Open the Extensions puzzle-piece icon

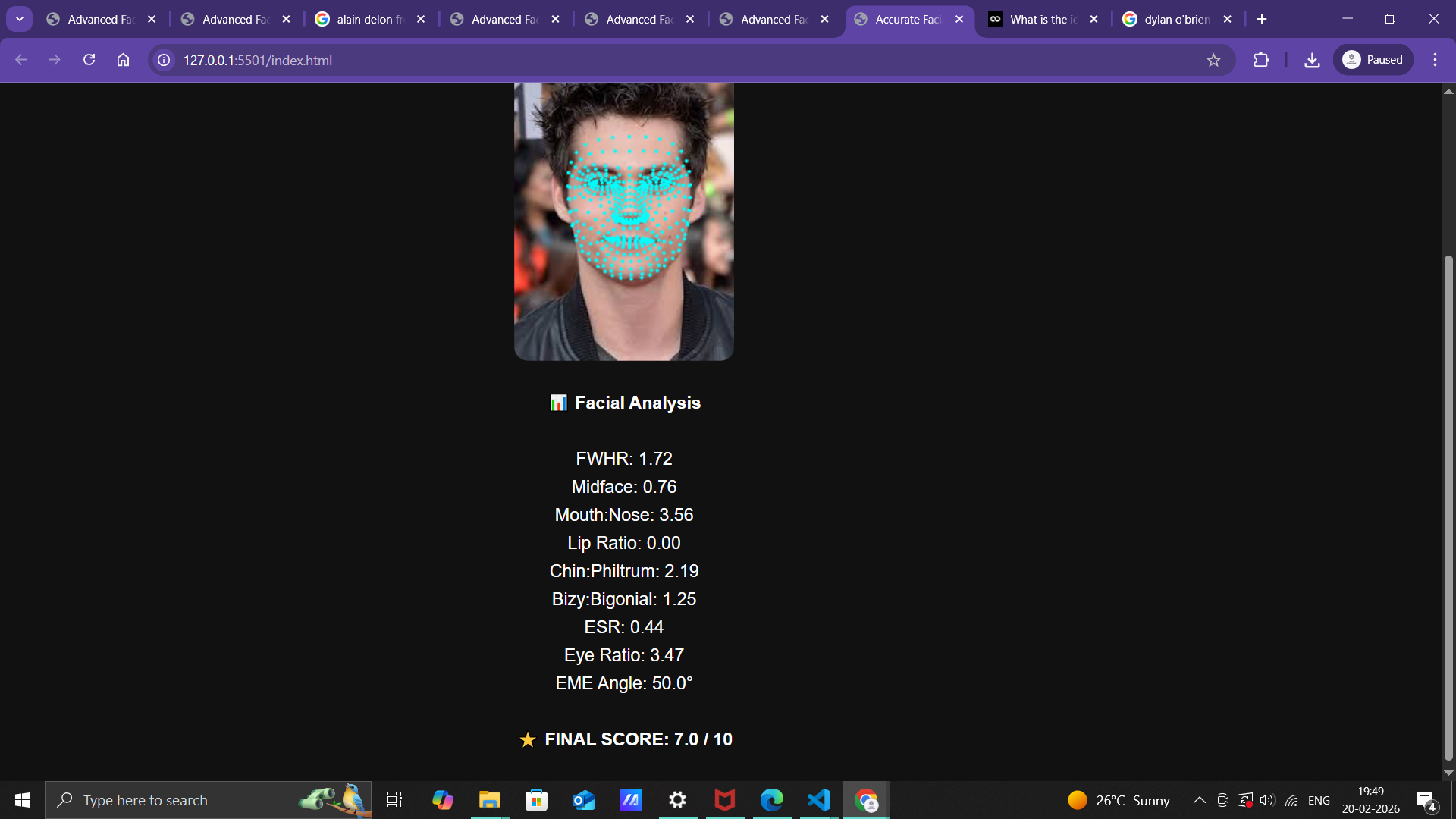(x=1260, y=60)
